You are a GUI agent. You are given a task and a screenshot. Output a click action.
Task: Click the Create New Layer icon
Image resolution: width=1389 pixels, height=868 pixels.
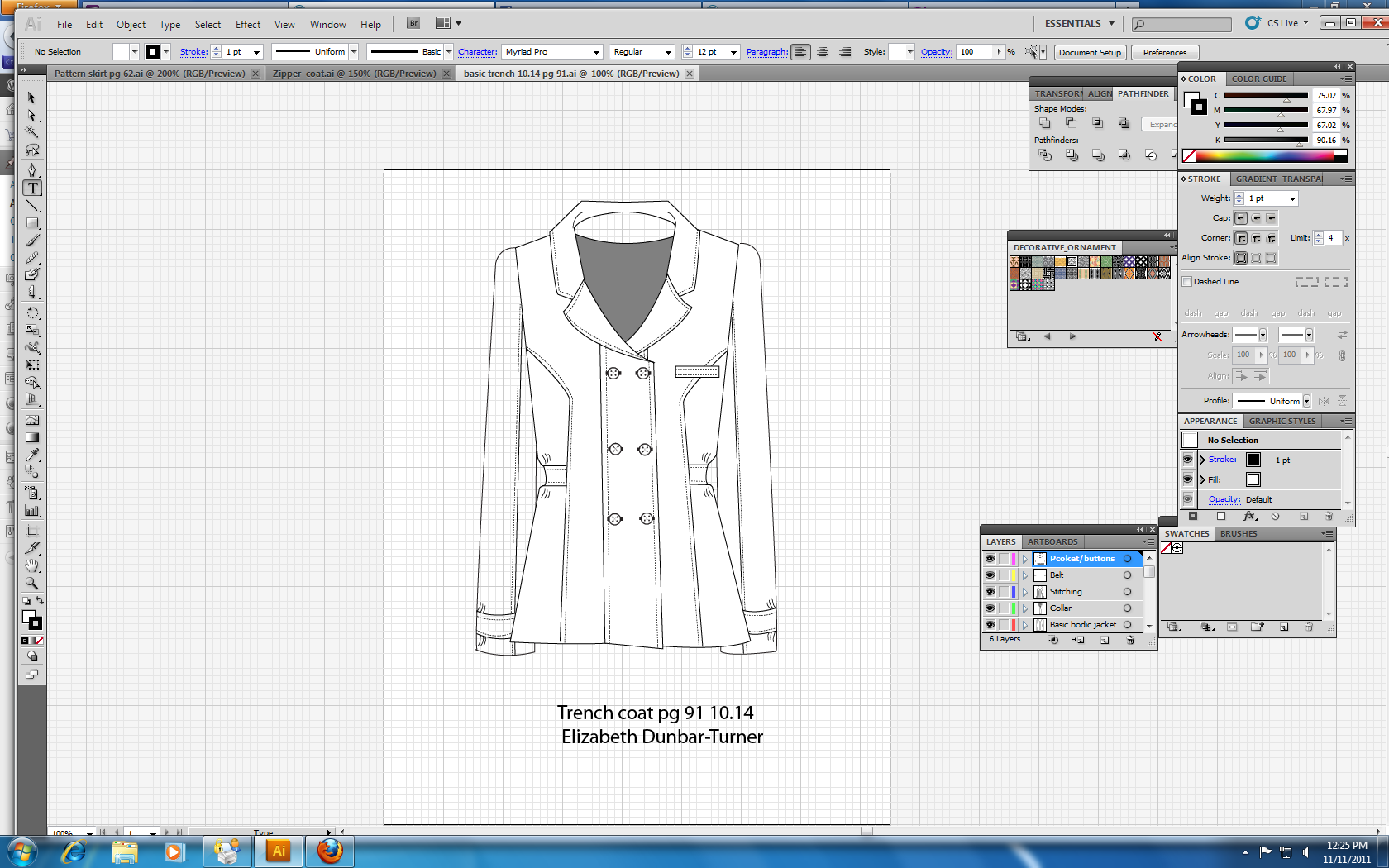click(1105, 640)
